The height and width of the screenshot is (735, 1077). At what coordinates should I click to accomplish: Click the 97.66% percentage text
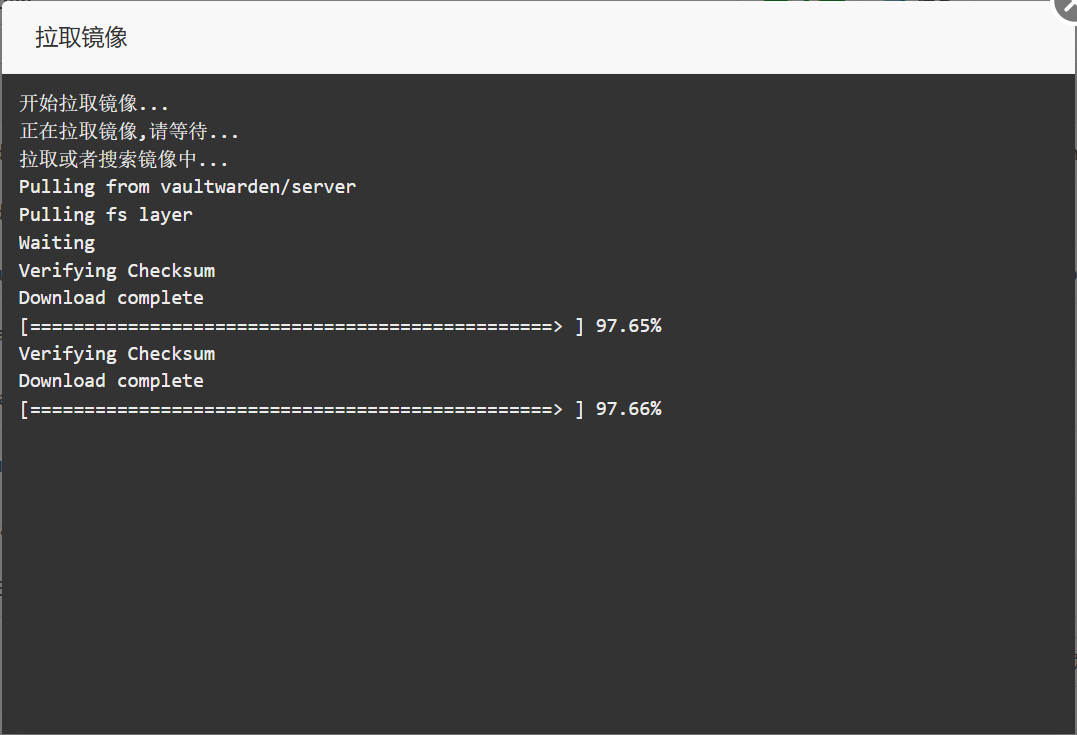[x=628, y=409]
